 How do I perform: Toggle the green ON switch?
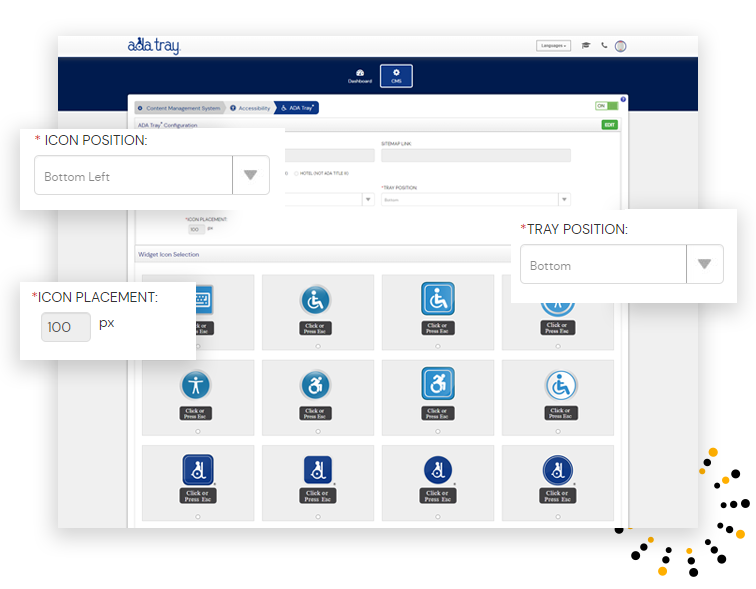(x=607, y=106)
